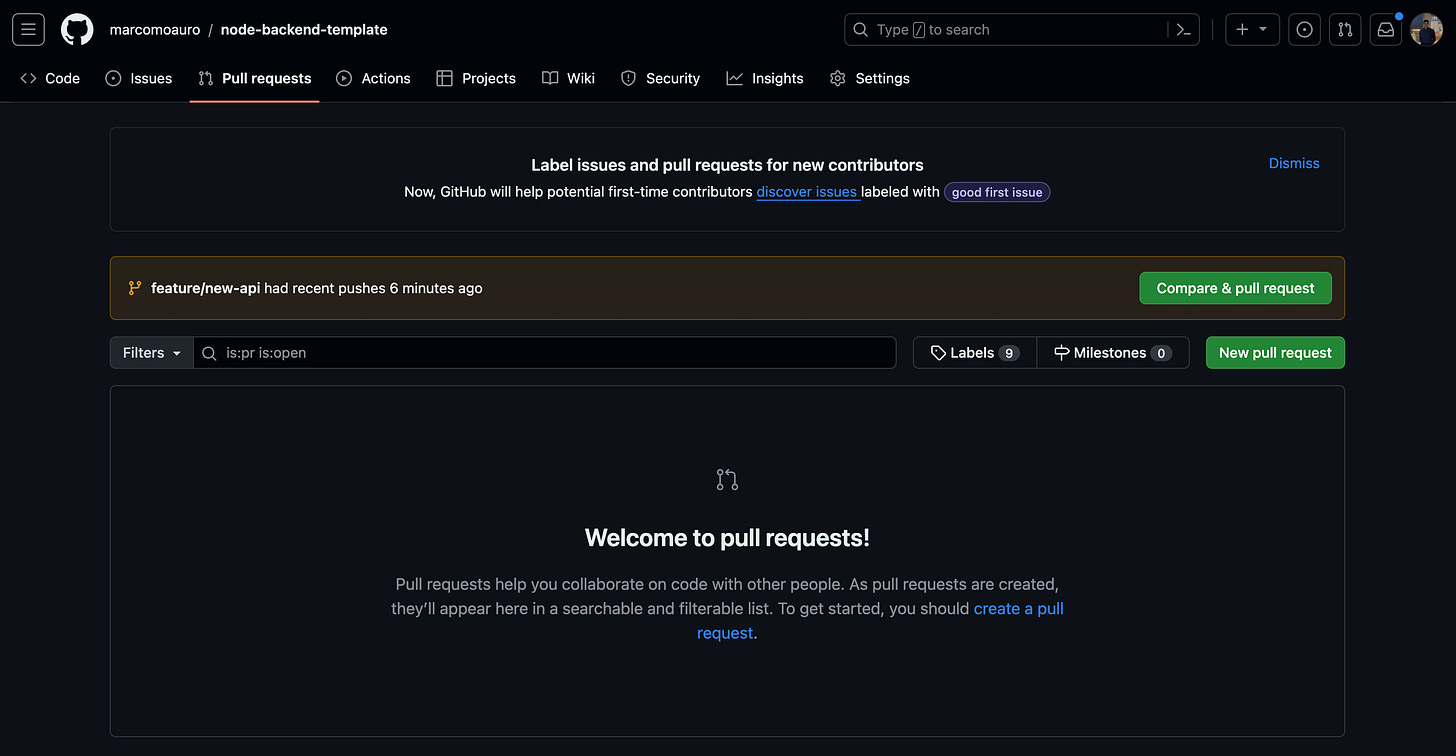
Task: Open the Security tab
Action: coord(660,78)
